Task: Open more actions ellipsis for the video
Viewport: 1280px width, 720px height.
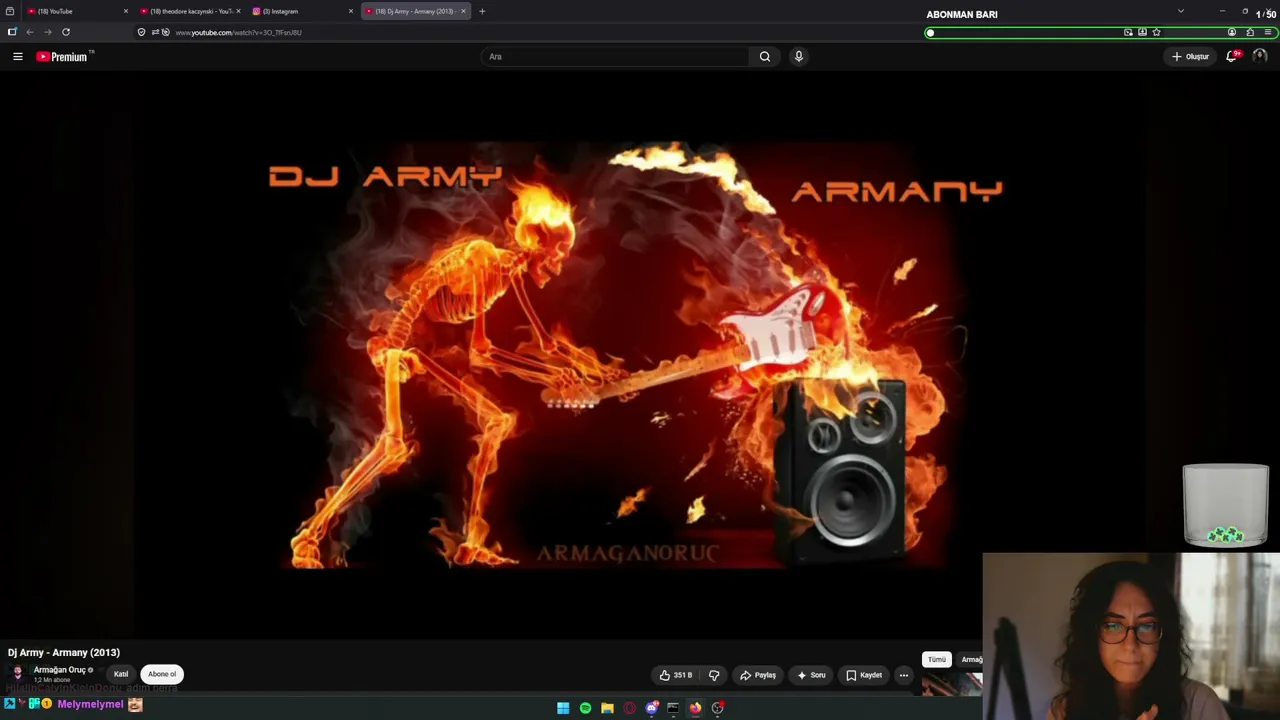Action: point(903,675)
